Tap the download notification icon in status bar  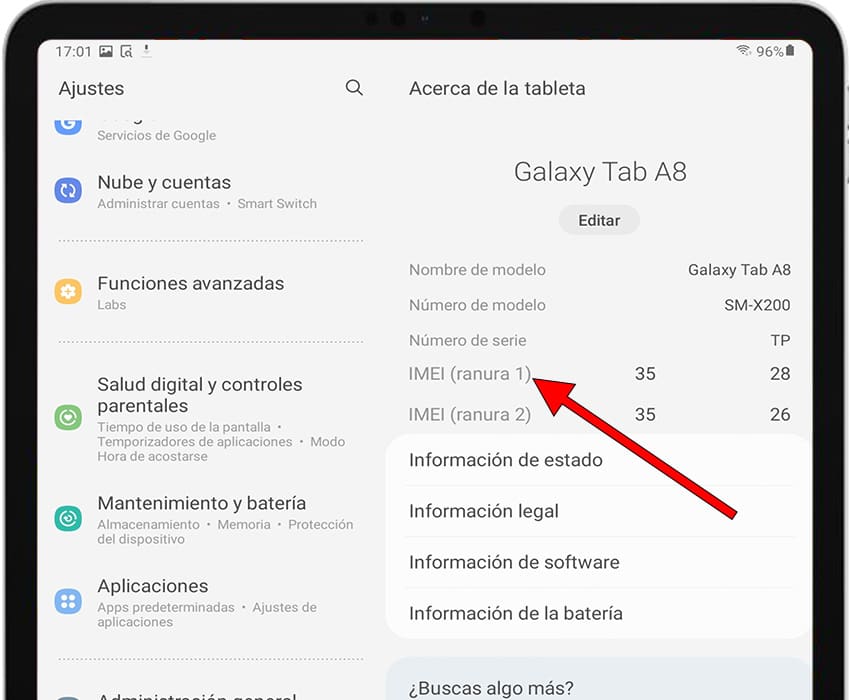click(146, 52)
